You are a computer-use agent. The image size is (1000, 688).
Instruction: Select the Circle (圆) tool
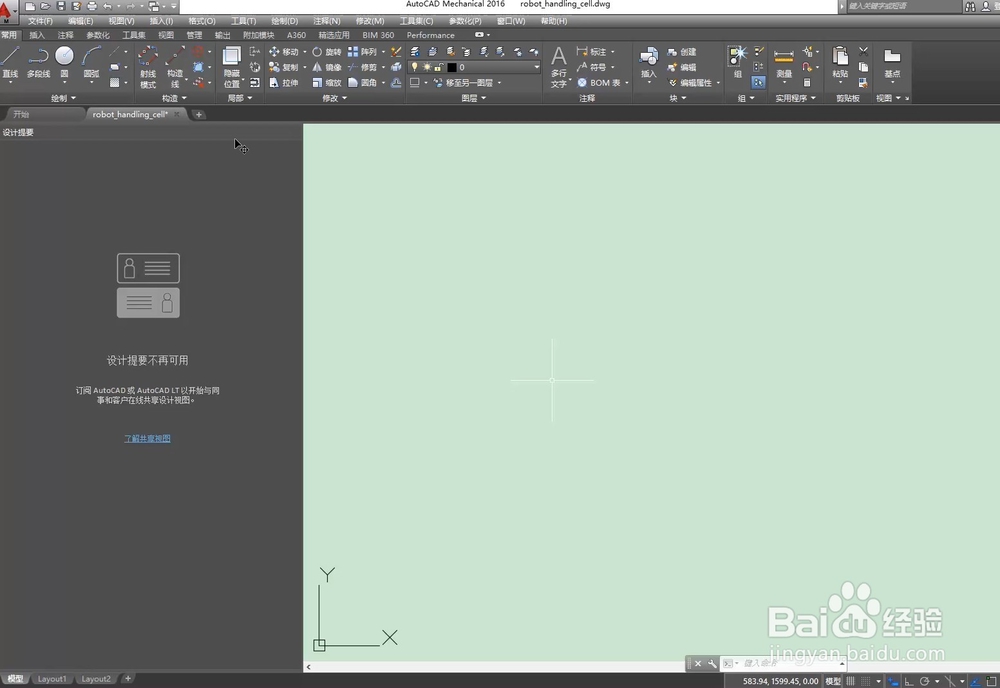pos(64,62)
